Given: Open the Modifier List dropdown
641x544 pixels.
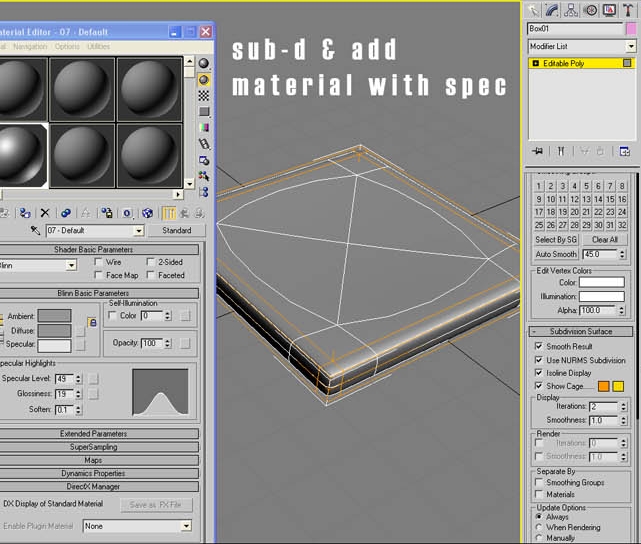Looking at the screenshot, I should coord(631,46).
